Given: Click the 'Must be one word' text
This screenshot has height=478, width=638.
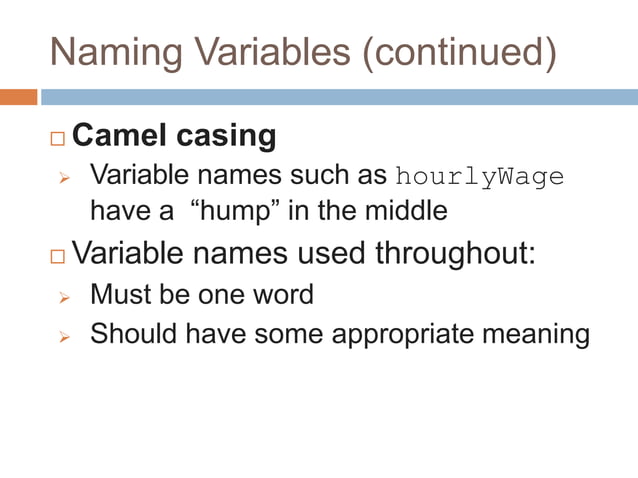Looking at the screenshot, I should pyautogui.click(x=202, y=295).
